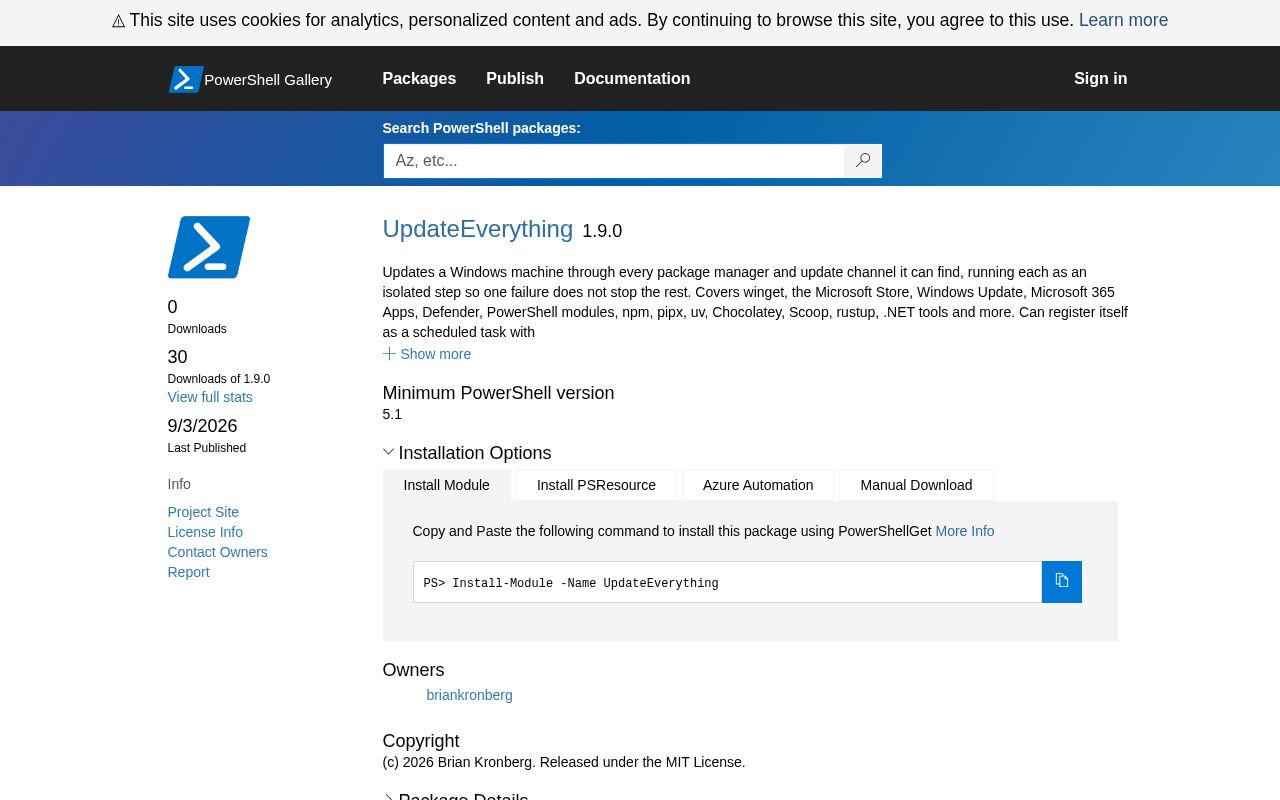This screenshot has width=1280, height=800.
Task: Open the Publish menu item
Action: click(x=515, y=79)
